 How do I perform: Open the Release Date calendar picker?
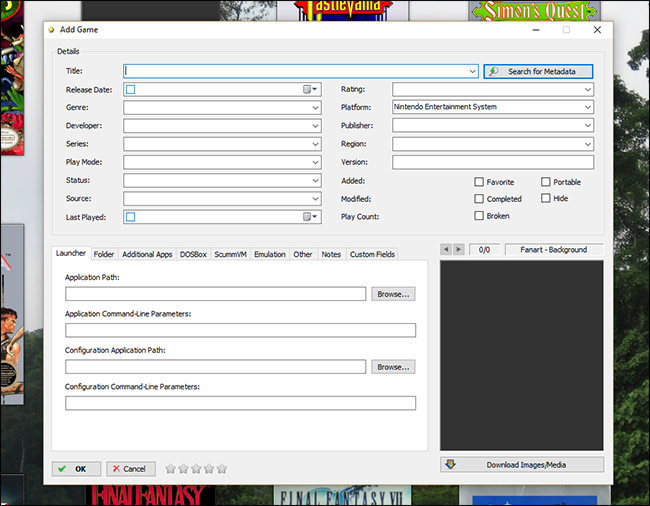pyautogui.click(x=310, y=89)
